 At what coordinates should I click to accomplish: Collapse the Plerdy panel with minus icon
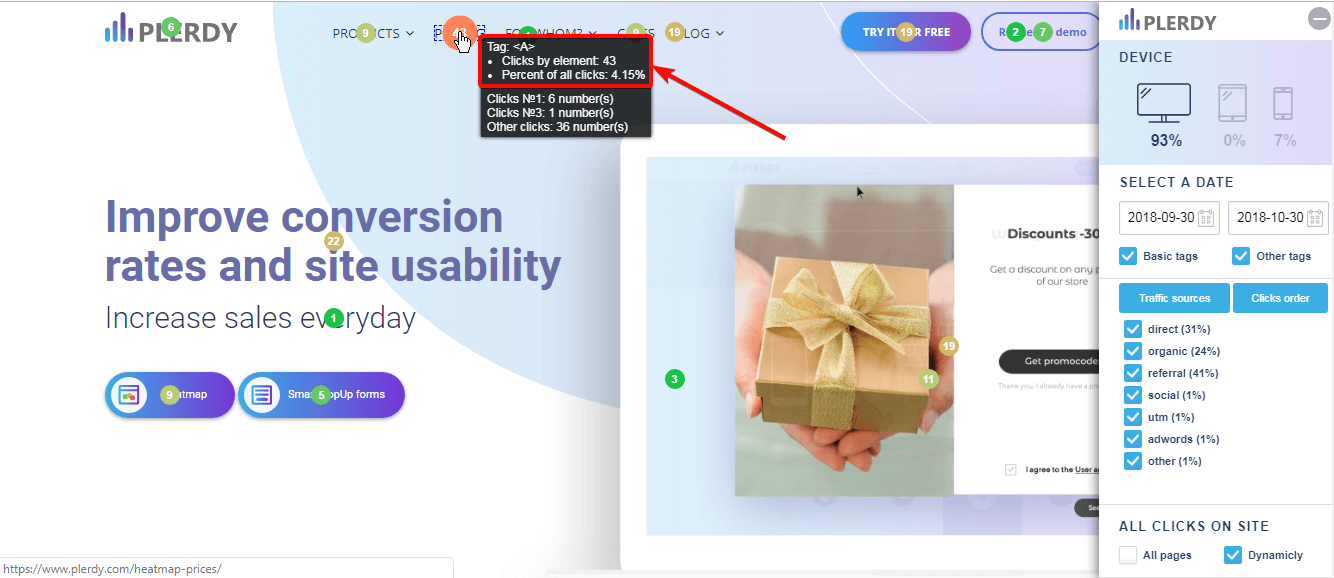point(1319,18)
